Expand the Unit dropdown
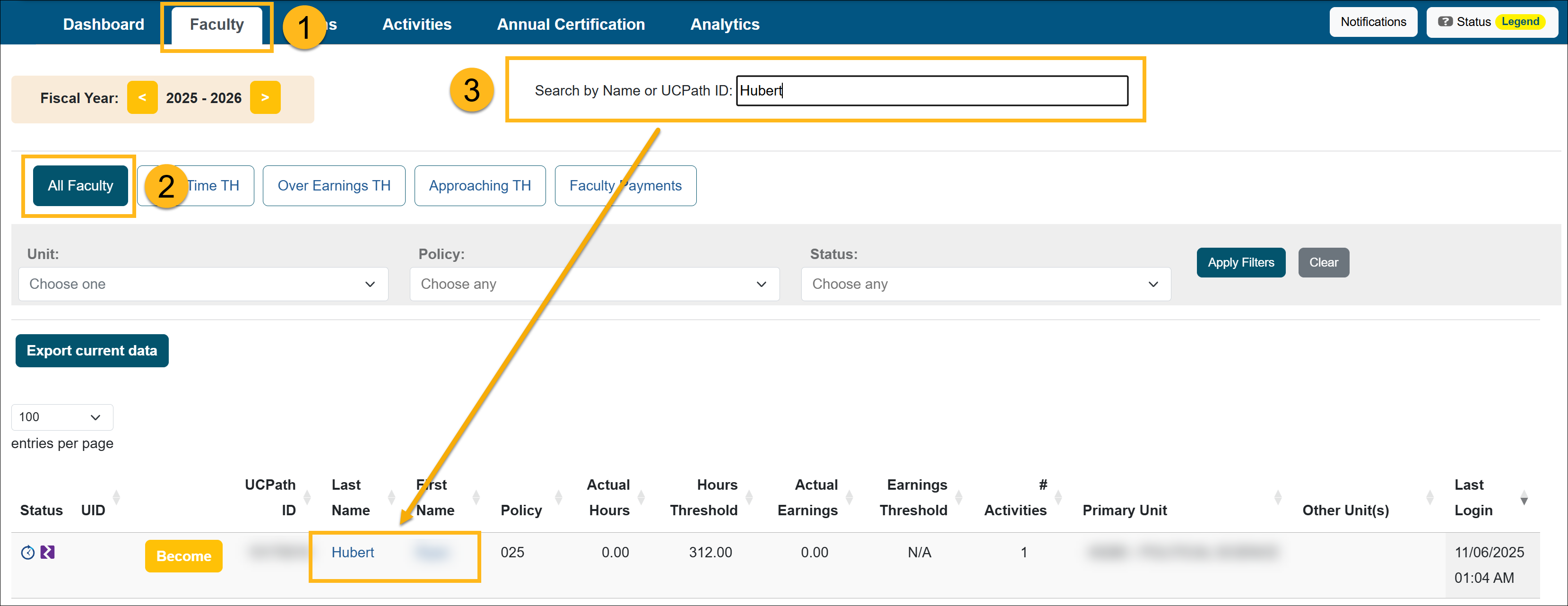The height and width of the screenshot is (606, 1568). [203, 284]
